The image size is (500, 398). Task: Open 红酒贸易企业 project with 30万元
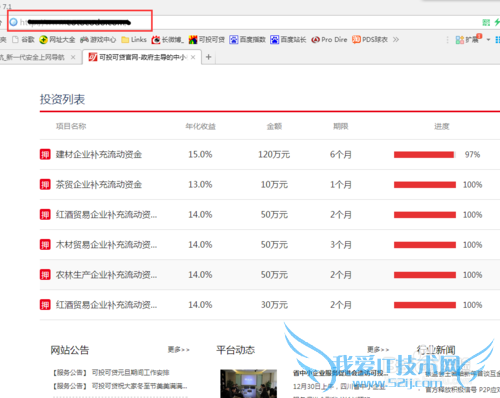[106, 305]
